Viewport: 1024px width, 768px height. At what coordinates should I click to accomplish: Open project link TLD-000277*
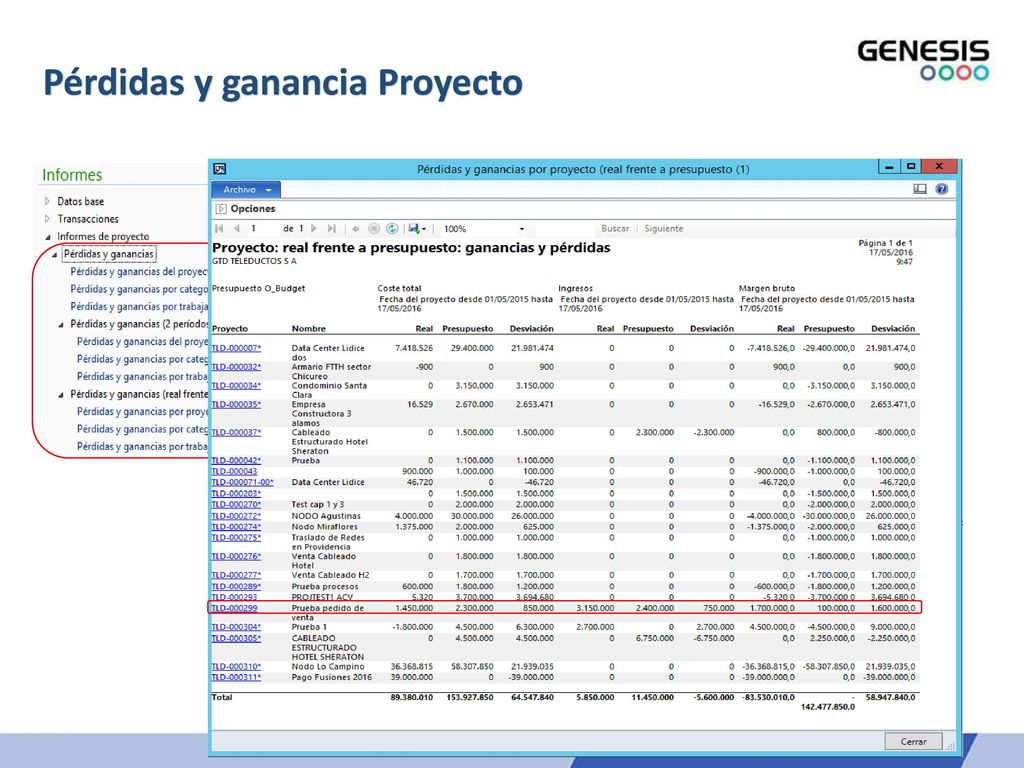pos(236,575)
